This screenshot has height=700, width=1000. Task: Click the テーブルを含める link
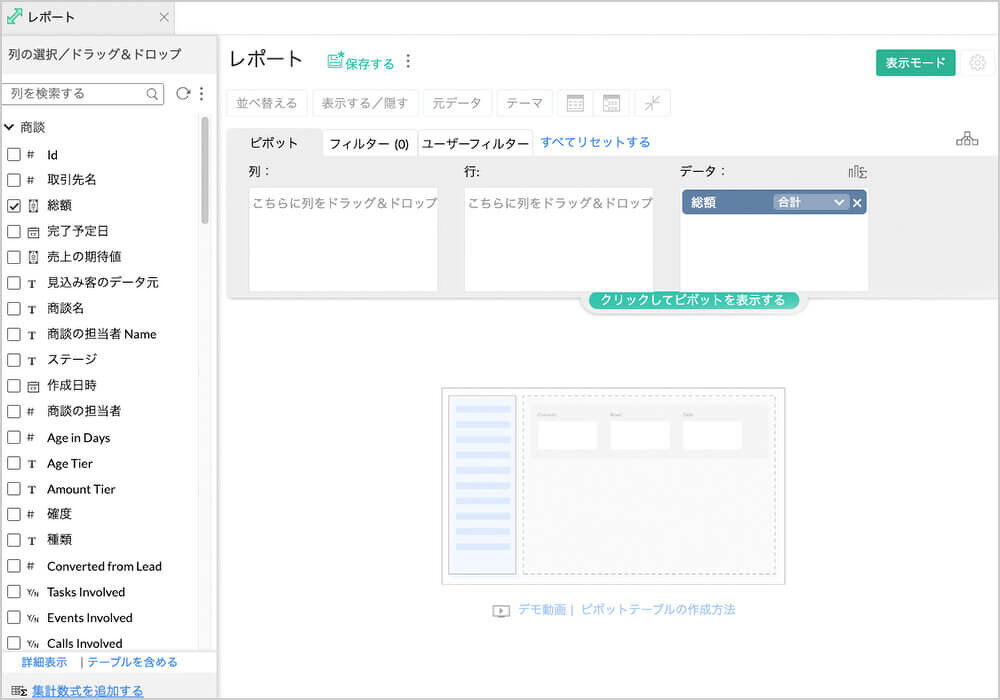(133, 662)
